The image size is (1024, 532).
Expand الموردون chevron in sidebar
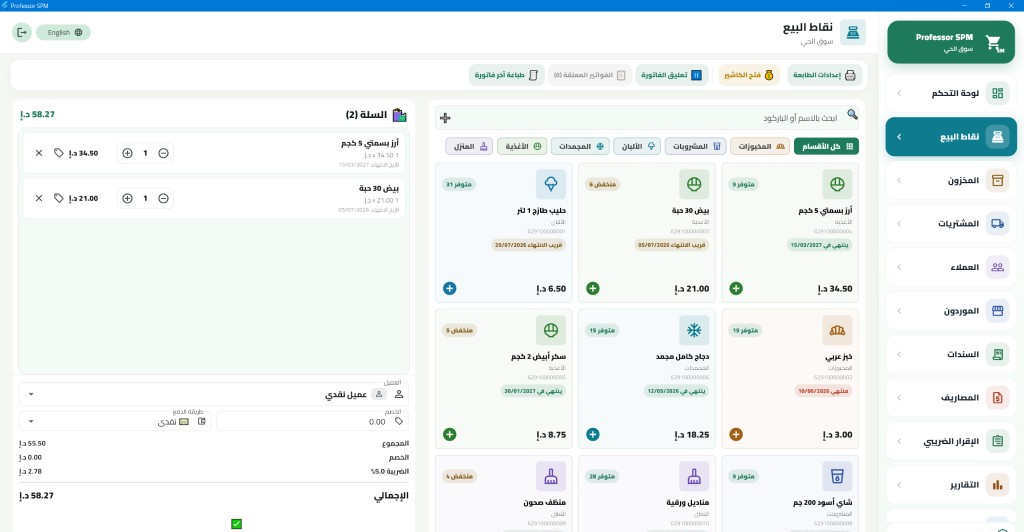(x=899, y=311)
